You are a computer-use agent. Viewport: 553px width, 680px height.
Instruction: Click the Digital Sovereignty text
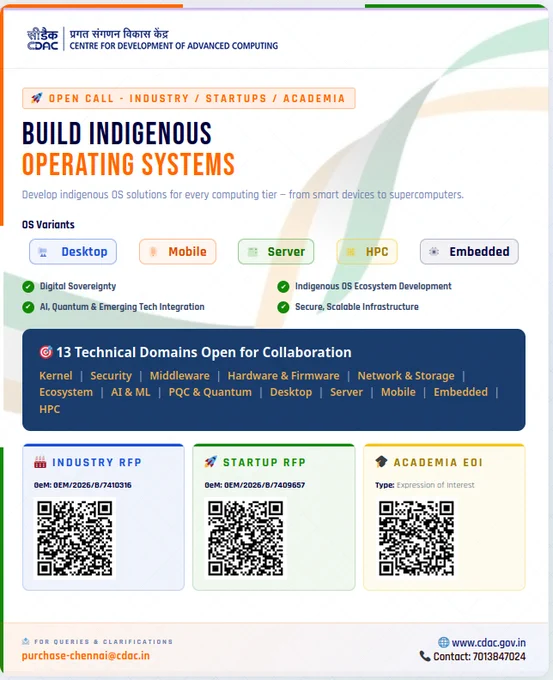pos(78,286)
